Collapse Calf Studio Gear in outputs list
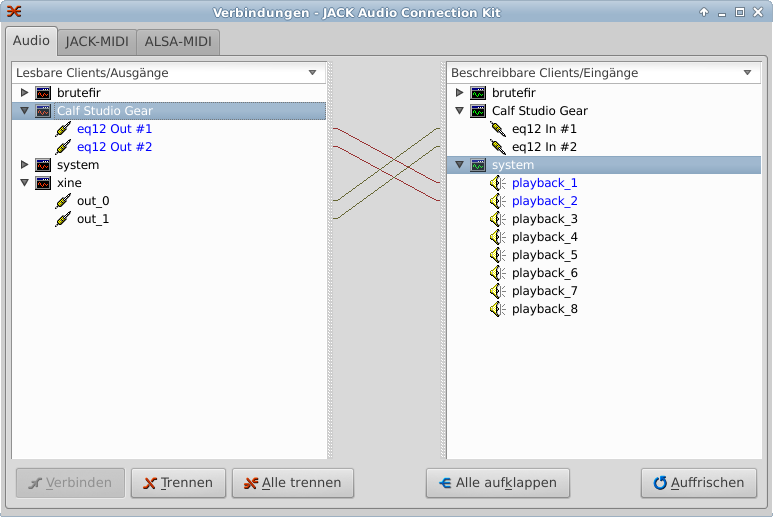Viewport: 773px width, 517px height. click(24, 111)
